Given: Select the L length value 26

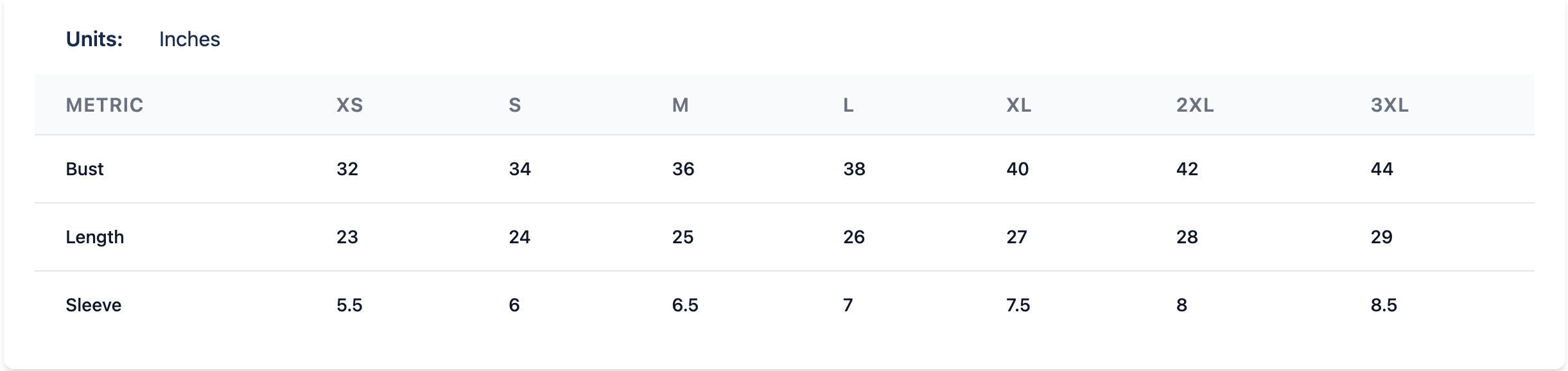Looking at the screenshot, I should [853, 237].
